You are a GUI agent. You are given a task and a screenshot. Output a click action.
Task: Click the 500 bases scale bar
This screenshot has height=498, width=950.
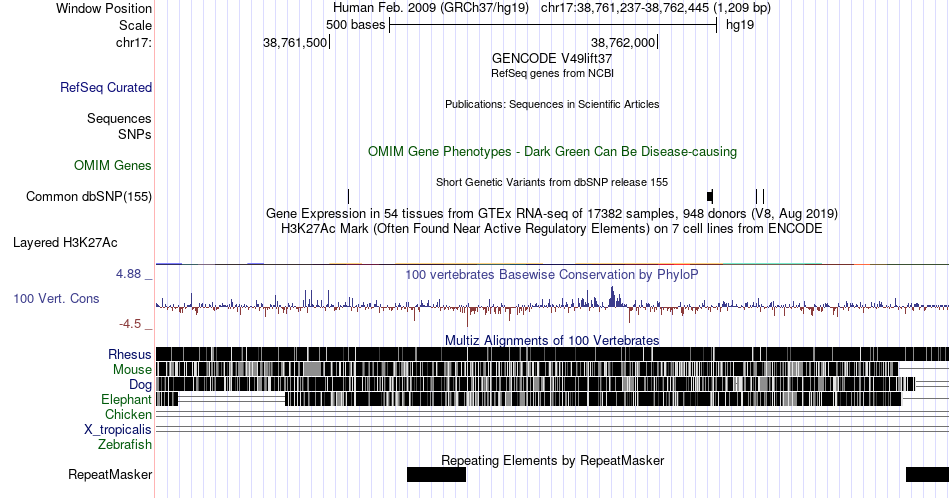point(553,25)
